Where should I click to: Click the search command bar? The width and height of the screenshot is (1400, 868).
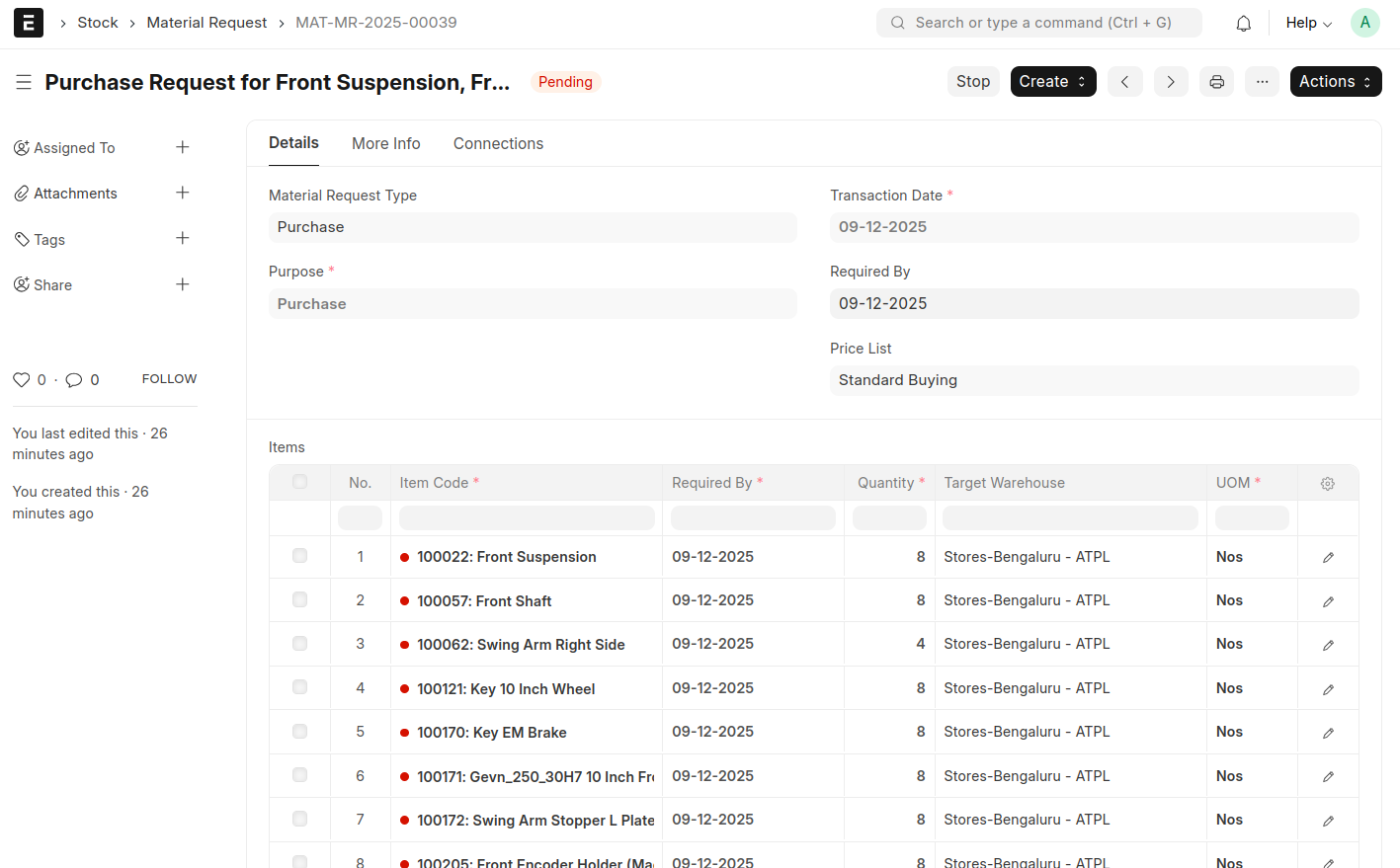(1038, 23)
